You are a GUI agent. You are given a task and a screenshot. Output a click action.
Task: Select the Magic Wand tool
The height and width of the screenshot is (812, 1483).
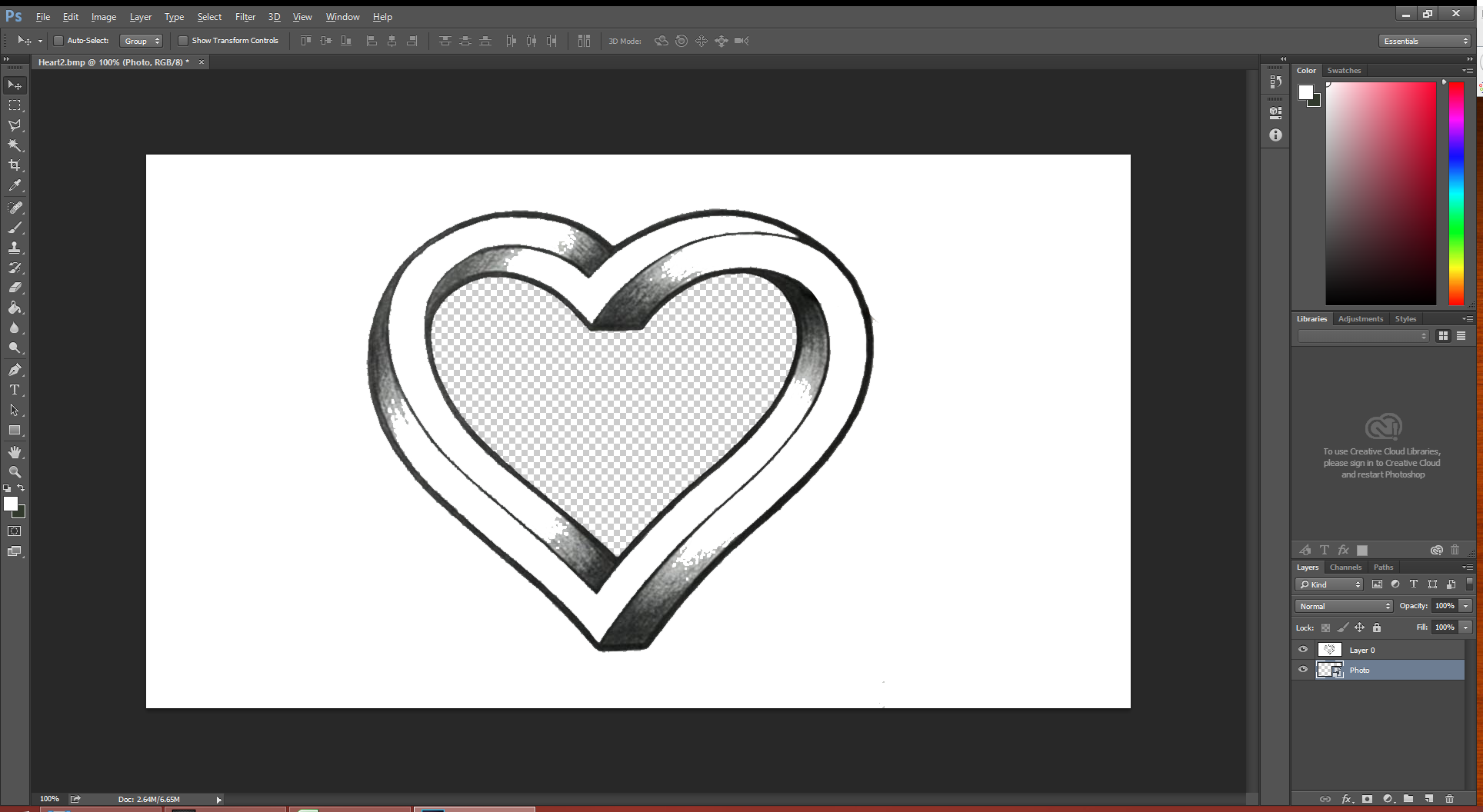15,145
